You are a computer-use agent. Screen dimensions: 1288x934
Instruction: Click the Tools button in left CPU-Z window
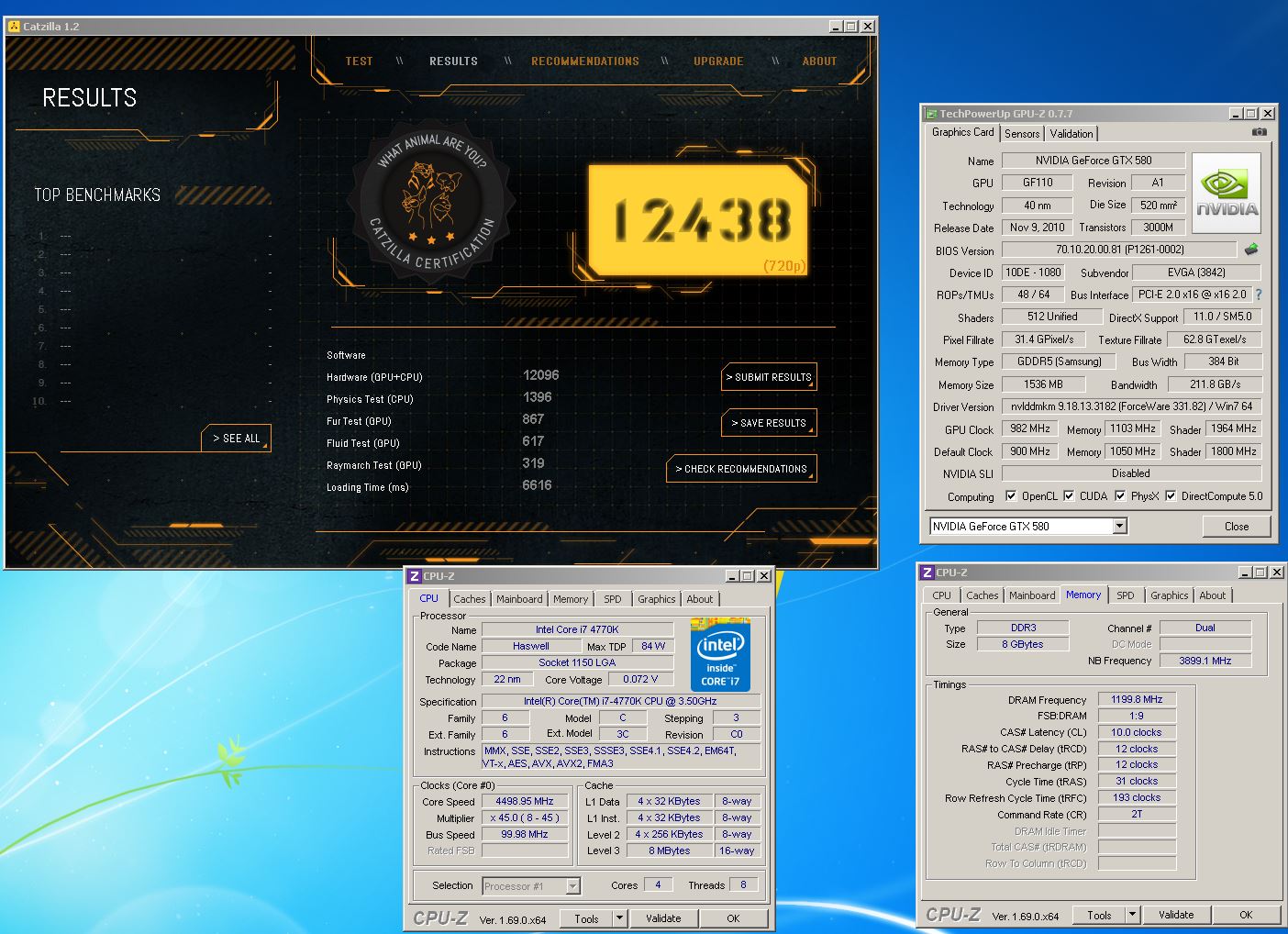586,918
